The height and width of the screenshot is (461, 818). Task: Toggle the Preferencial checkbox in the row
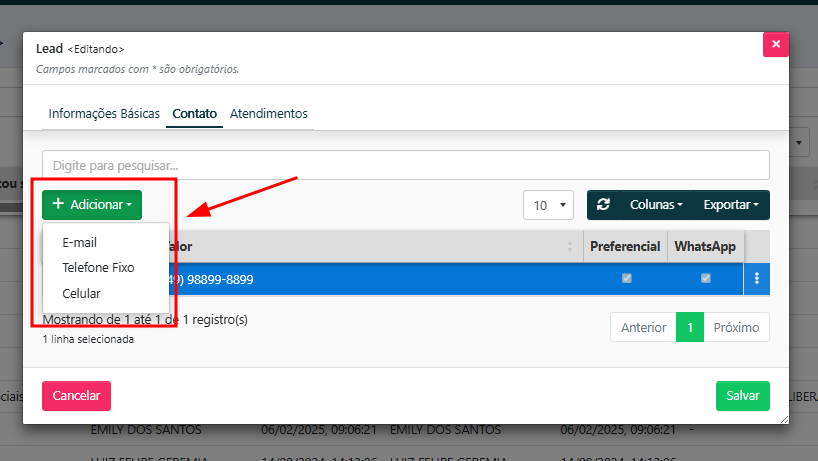coord(626,279)
